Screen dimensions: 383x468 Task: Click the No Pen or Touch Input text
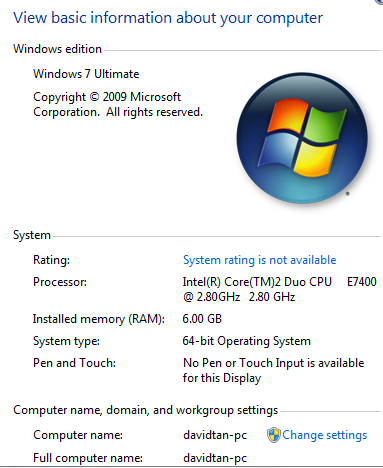click(x=273, y=370)
